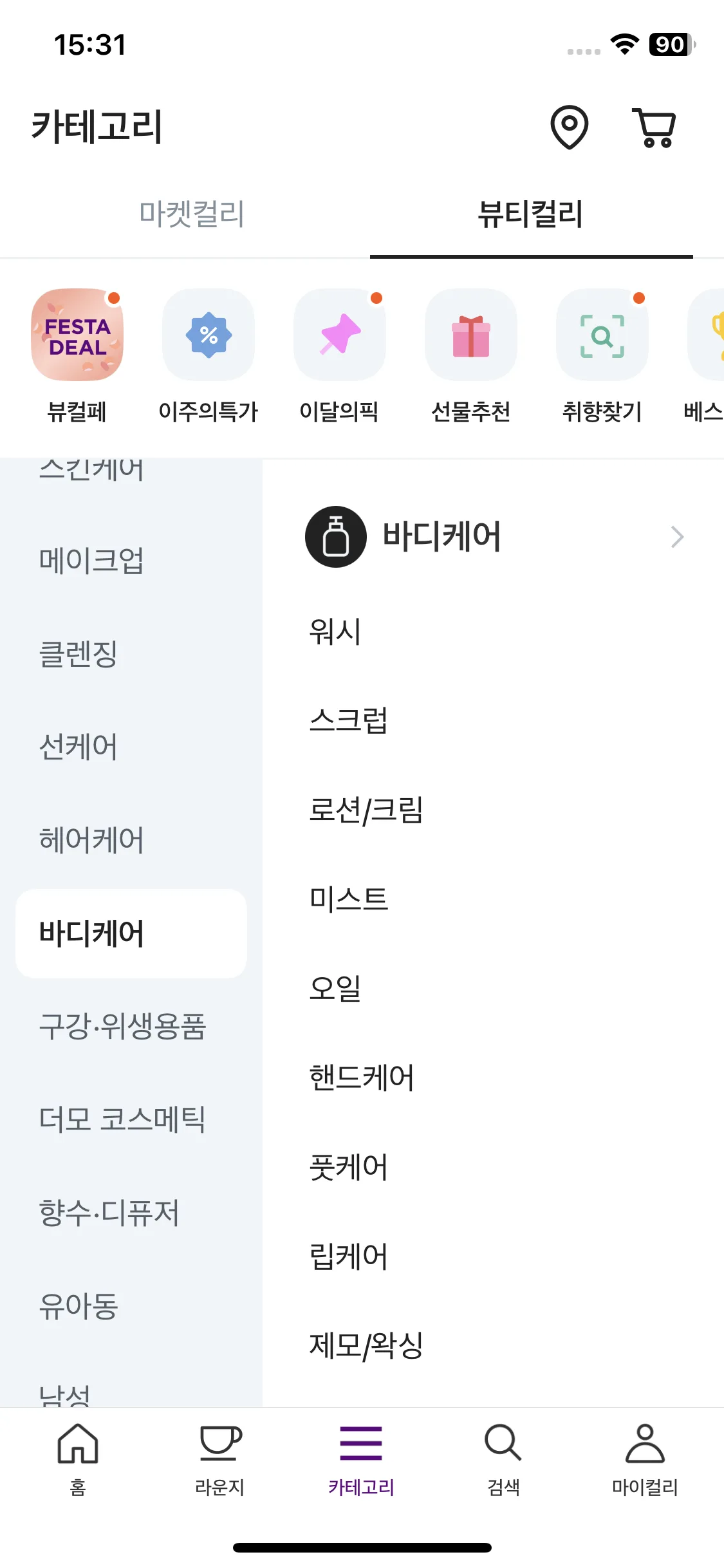Open 취향찾기 search-frame icon
This screenshot has height=1568, width=724.
[602, 335]
